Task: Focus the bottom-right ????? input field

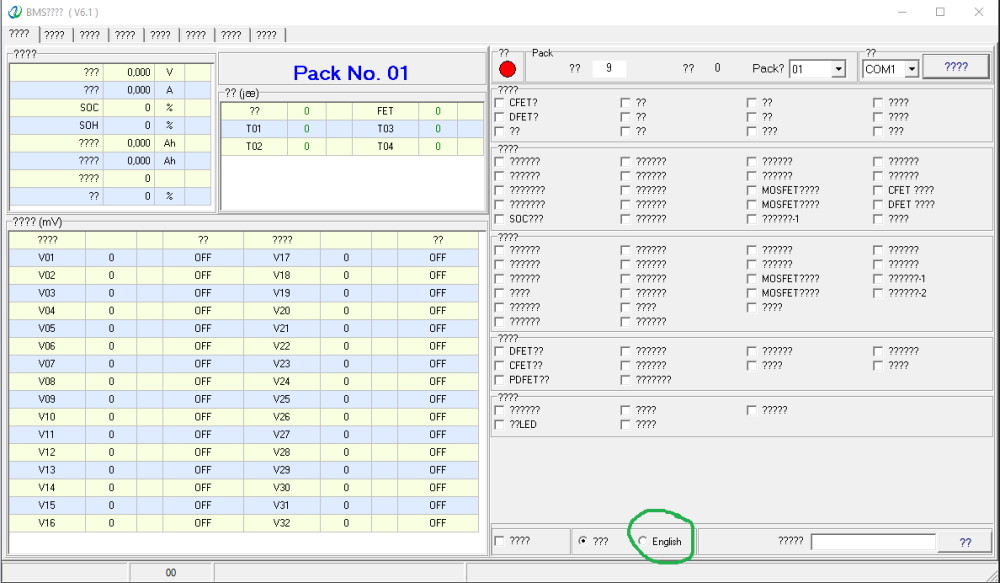Action: (873, 542)
